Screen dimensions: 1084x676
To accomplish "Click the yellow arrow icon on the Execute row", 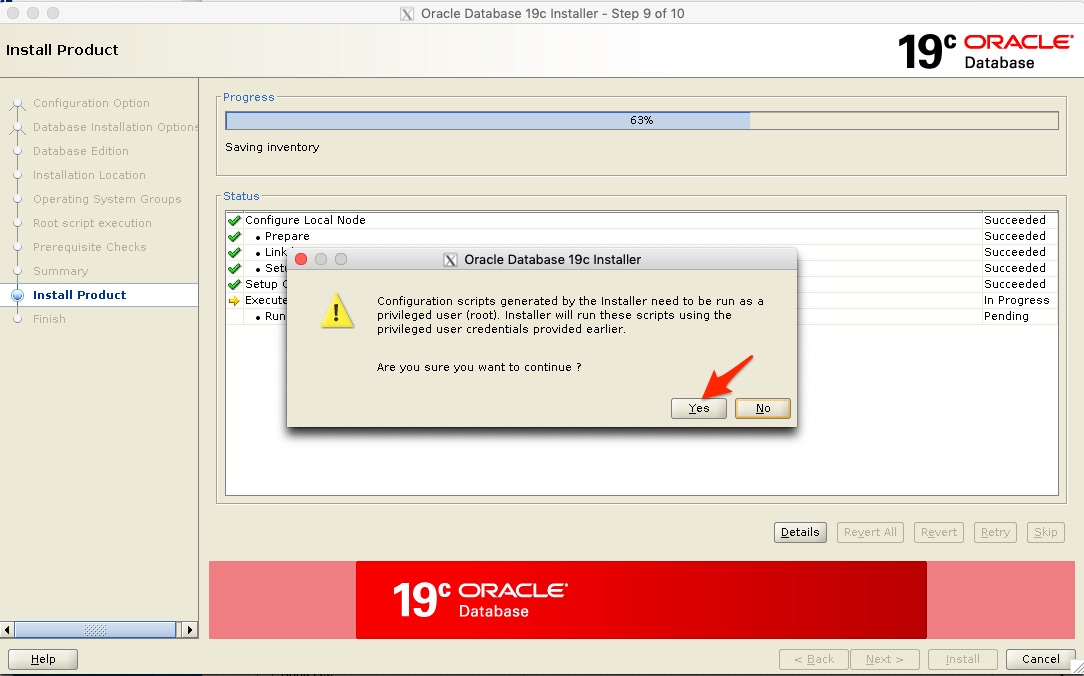I will click(x=234, y=301).
